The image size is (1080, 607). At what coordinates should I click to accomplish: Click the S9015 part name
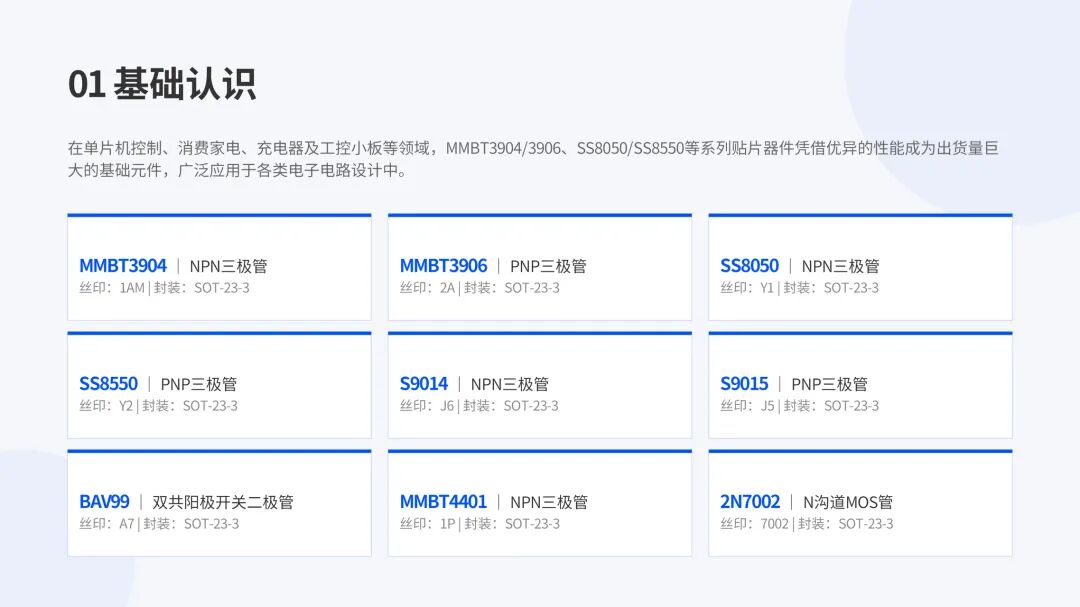coord(744,384)
